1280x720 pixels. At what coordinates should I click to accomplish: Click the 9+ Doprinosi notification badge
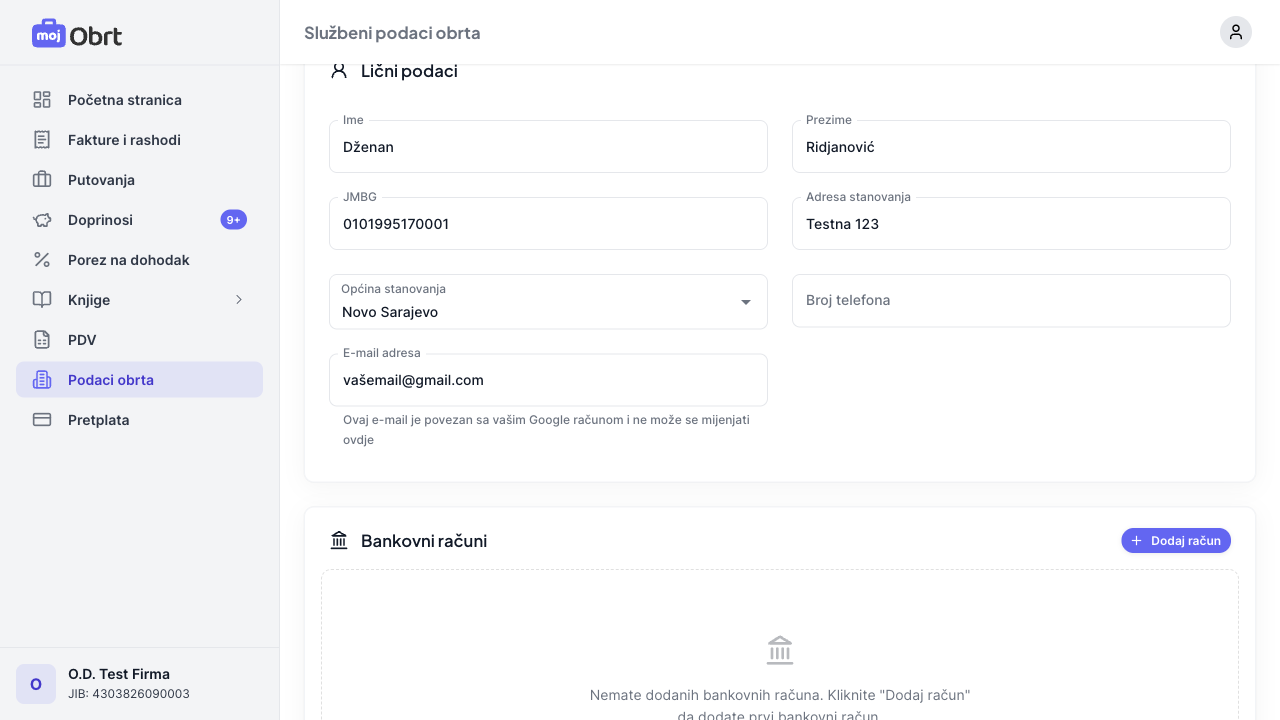233,220
